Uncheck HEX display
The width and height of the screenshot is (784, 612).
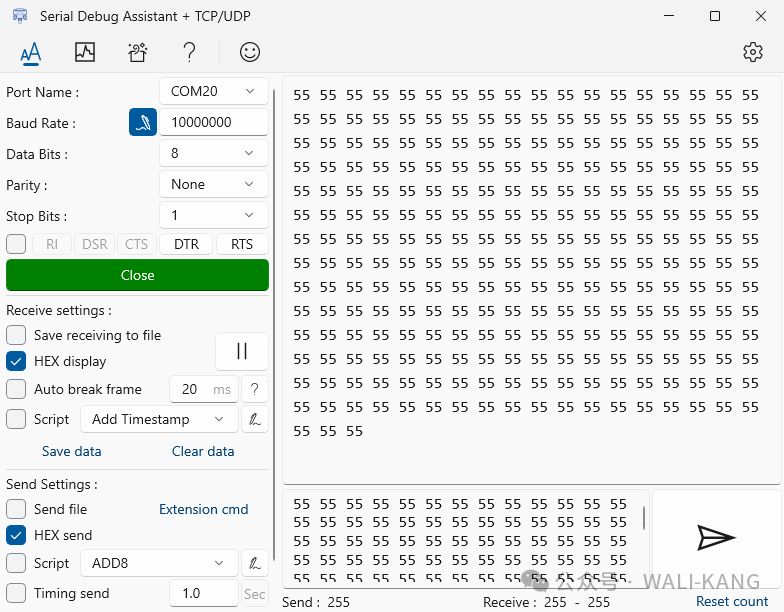(16, 361)
